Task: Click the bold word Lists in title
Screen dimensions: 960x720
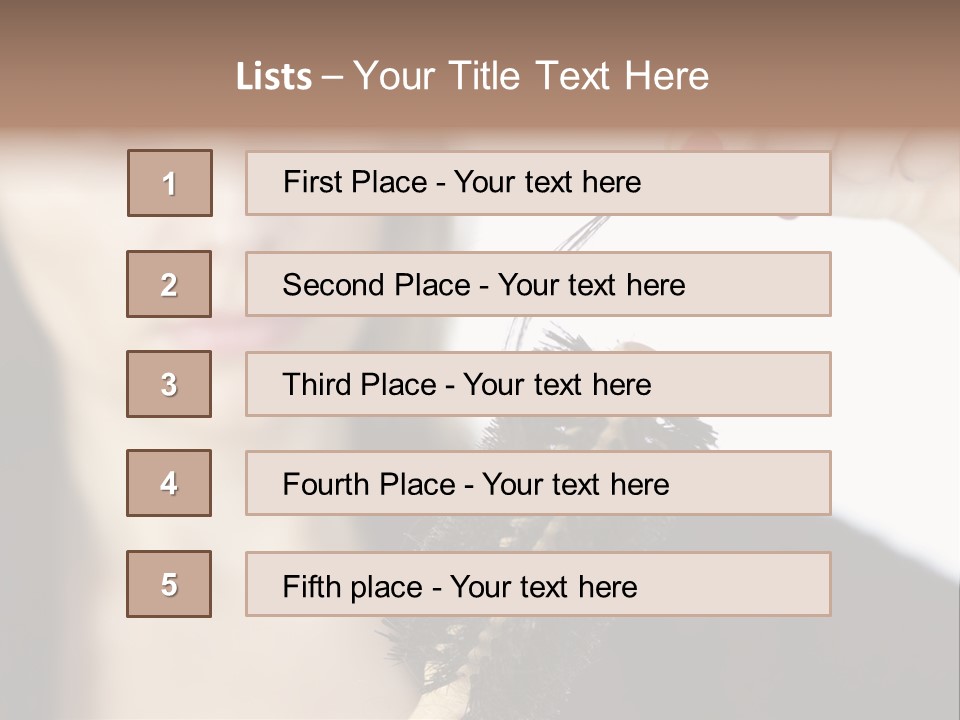Action: pyautogui.click(x=274, y=77)
